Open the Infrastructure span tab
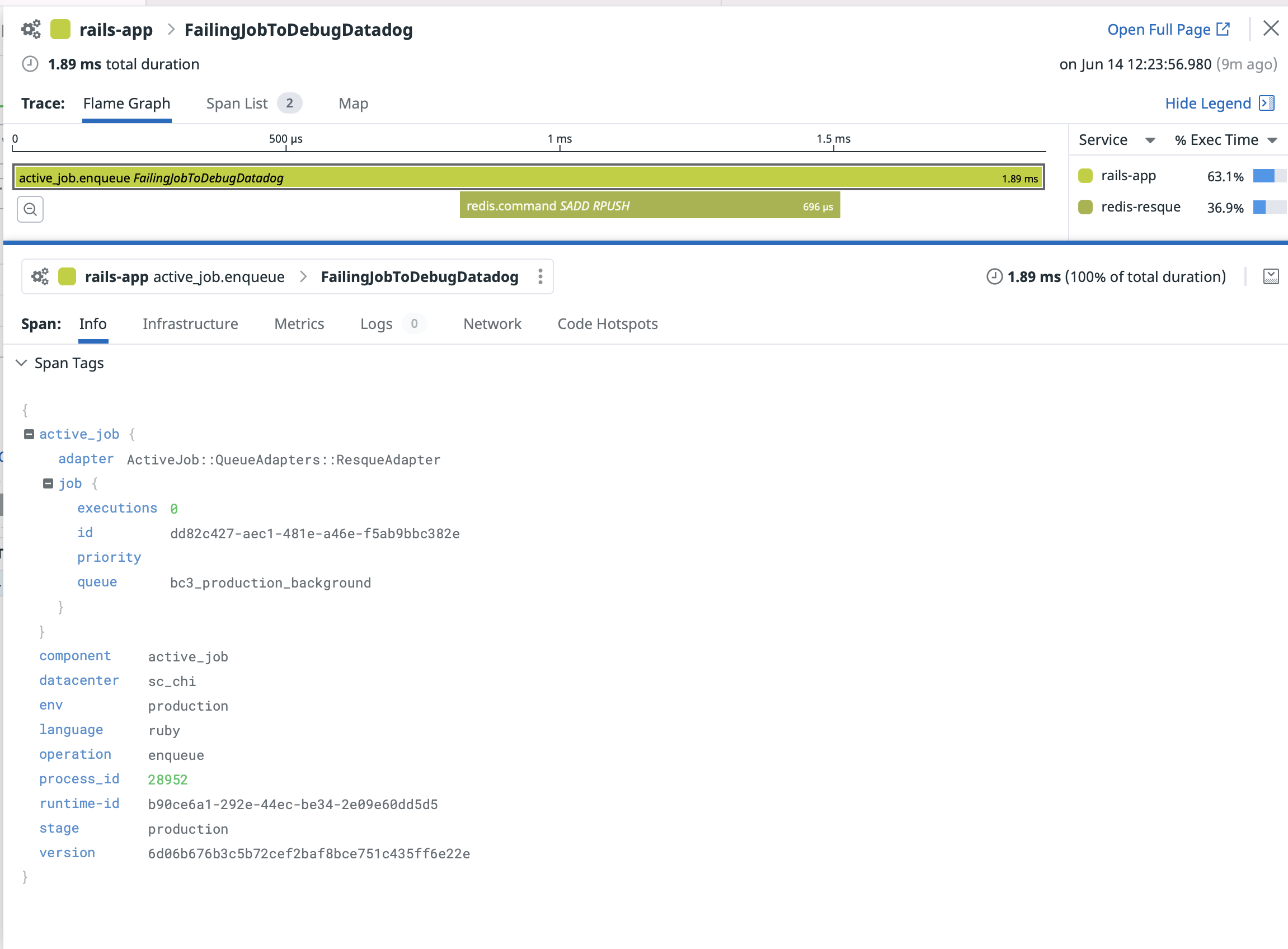The height and width of the screenshot is (949, 1288). click(x=190, y=324)
